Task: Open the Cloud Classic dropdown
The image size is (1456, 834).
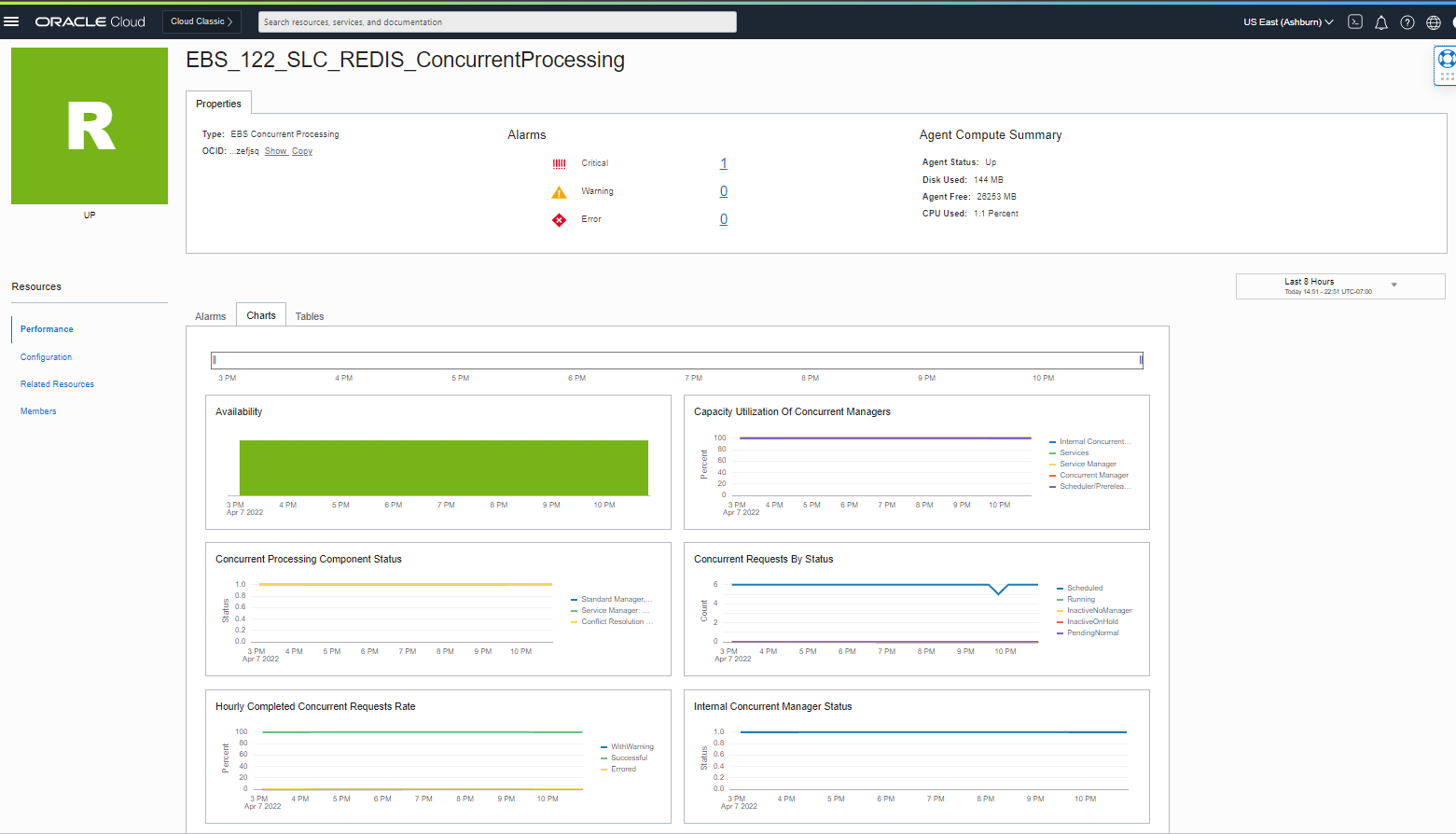Action: pyautogui.click(x=201, y=21)
